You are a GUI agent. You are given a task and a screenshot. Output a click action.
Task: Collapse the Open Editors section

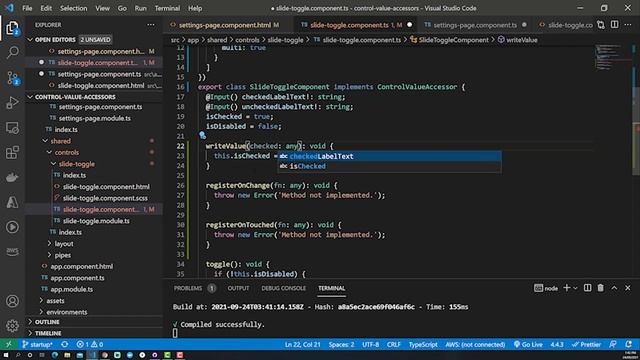(30, 40)
